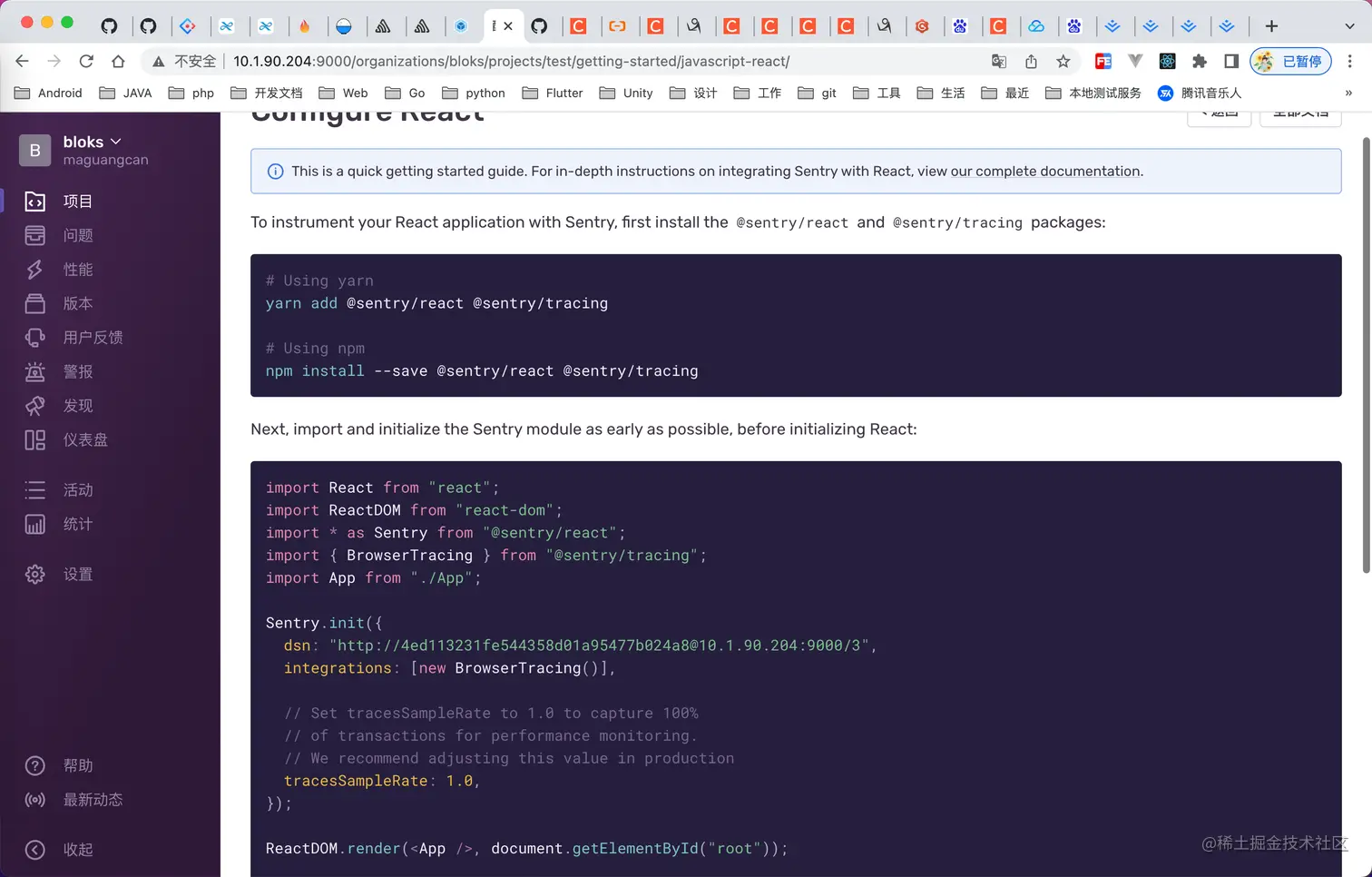1372x877 pixels.
Task: Open the 版本 (Releases) sidebar item
Action: tap(60, 303)
